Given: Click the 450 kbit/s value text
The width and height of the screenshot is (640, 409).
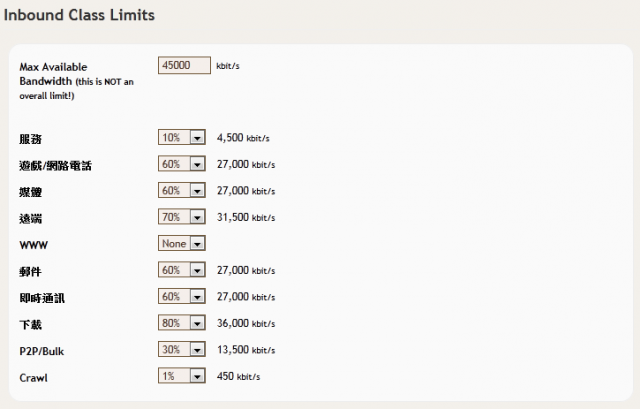Looking at the screenshot, I should [238, 377].
